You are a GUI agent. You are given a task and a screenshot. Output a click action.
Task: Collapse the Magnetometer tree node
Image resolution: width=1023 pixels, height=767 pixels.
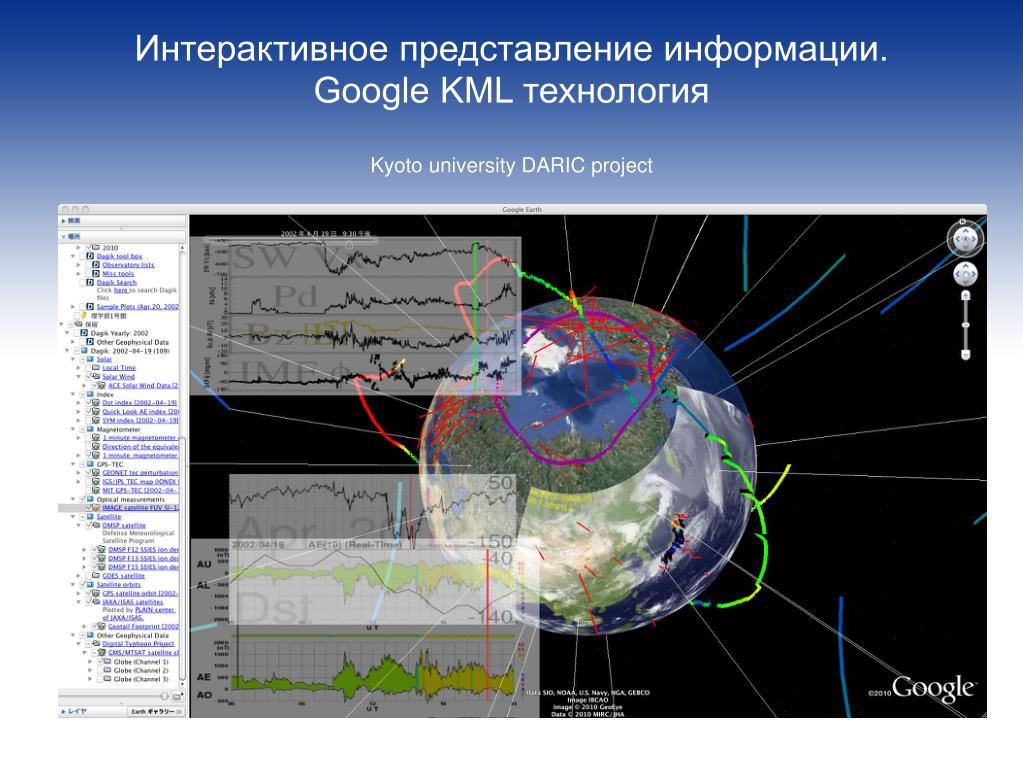(73, 430)
